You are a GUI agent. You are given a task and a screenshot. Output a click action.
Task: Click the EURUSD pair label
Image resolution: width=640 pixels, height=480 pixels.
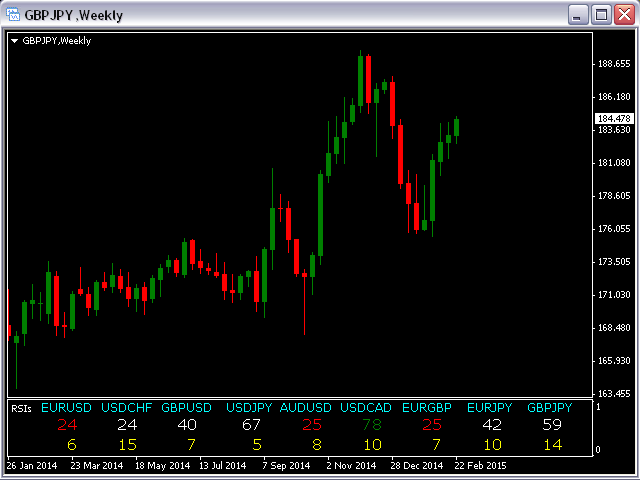pos(67,408)
